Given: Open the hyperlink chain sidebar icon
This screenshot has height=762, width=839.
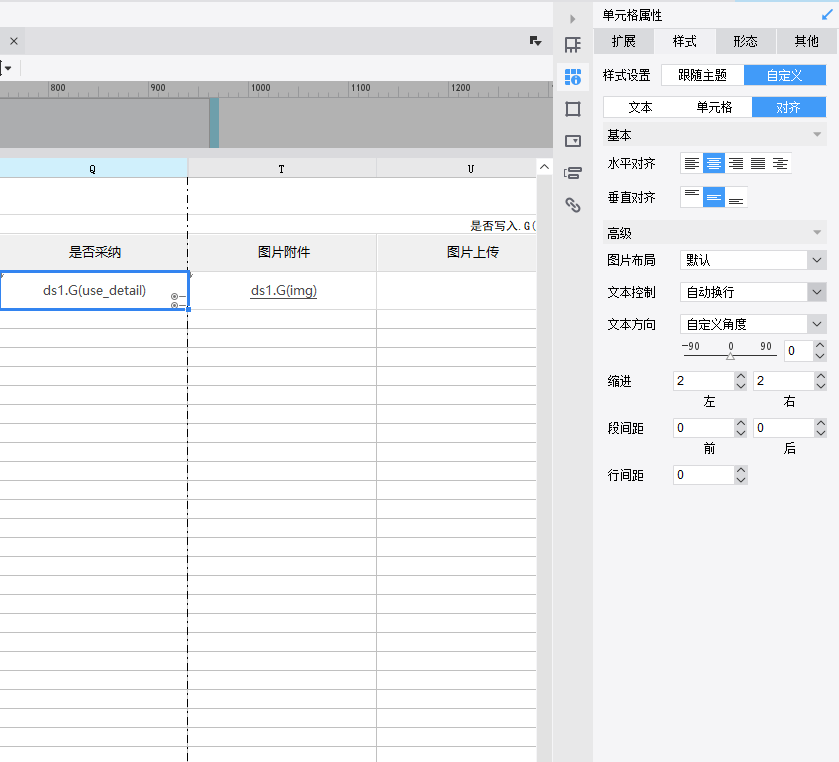Looking at the screenshot, I should (573, 205).
